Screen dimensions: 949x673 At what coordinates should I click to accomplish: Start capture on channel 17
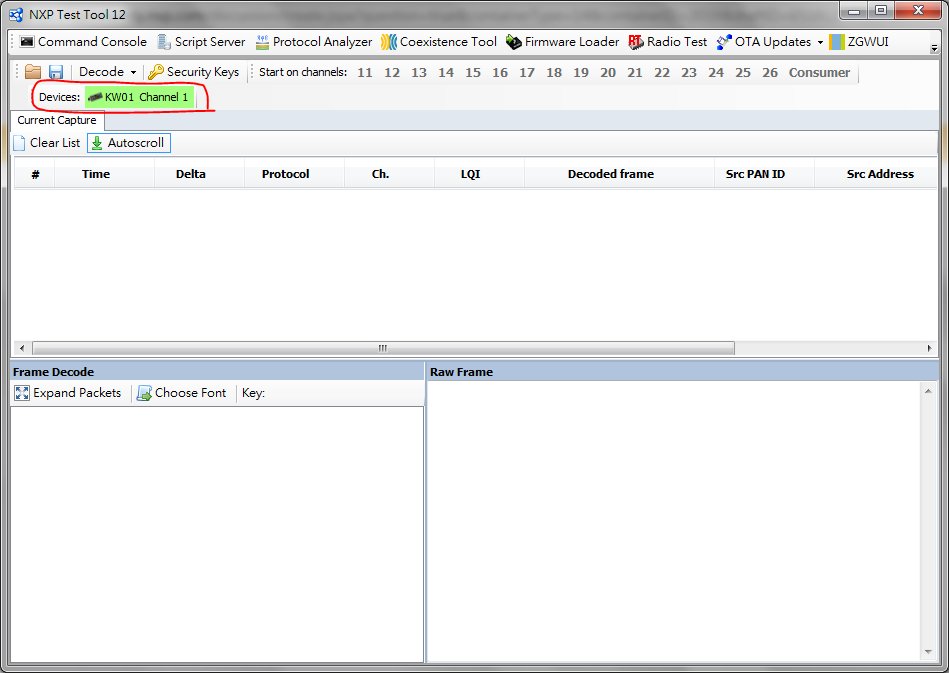(527, 73)
